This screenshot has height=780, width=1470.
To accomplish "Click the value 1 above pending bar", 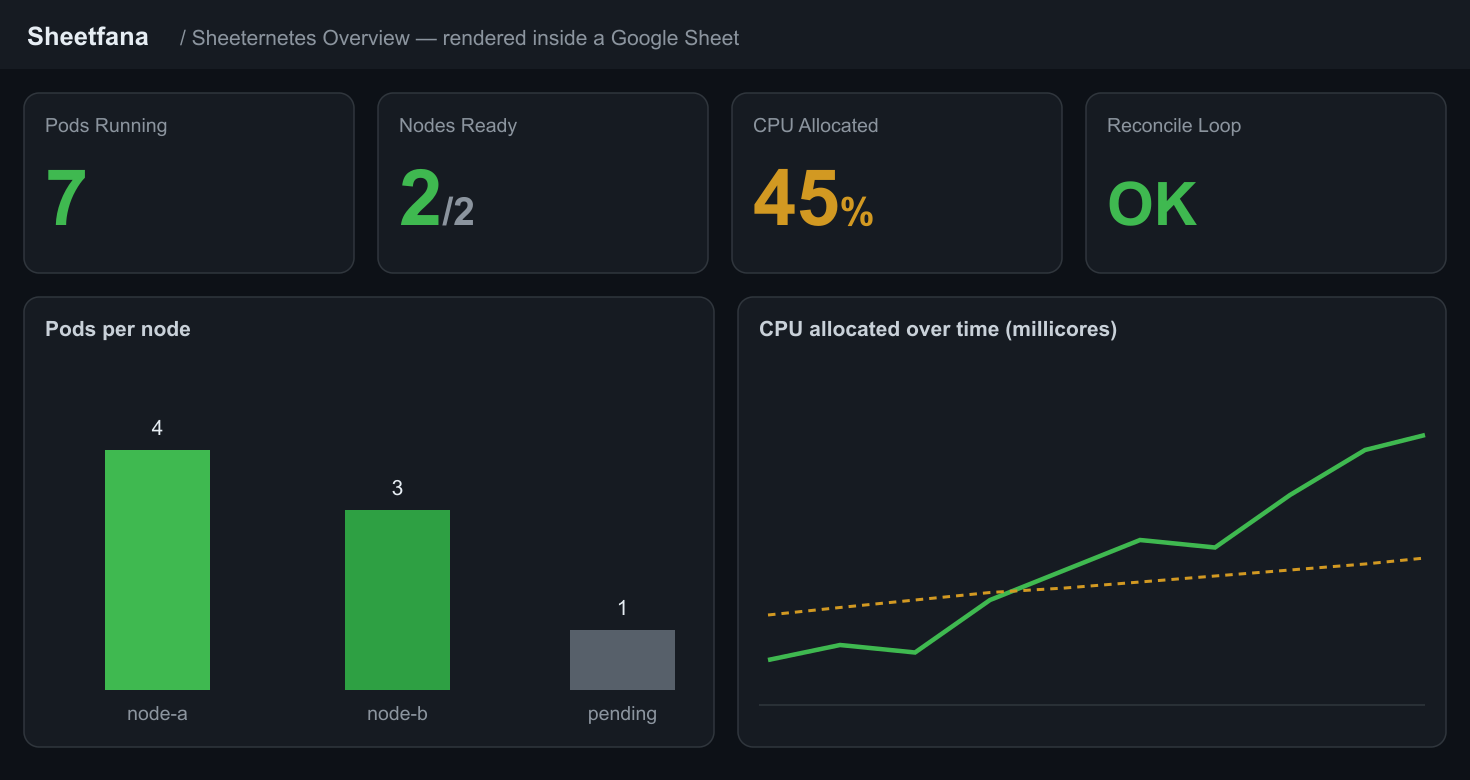I will click(x=622, y=608).
